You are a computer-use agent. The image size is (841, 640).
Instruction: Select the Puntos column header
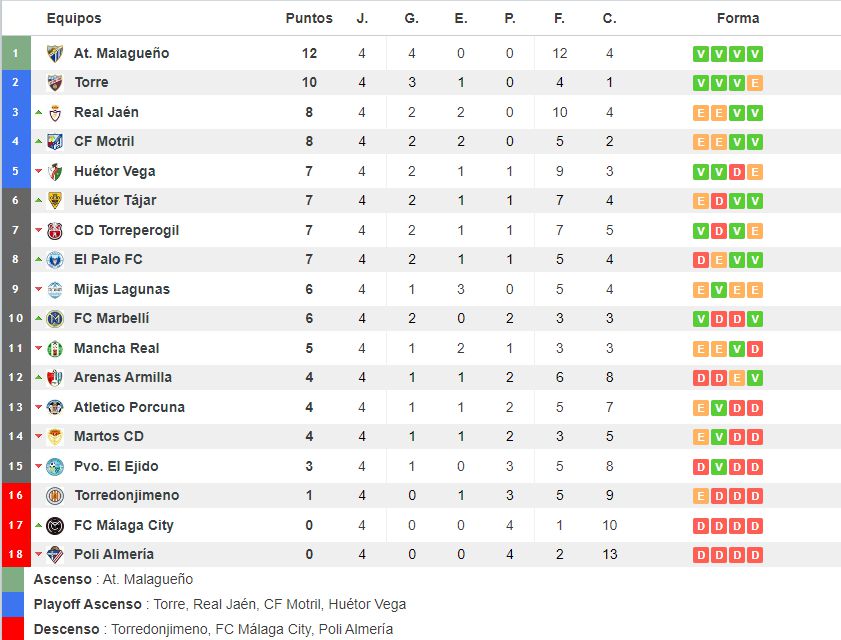click(309, 18)
